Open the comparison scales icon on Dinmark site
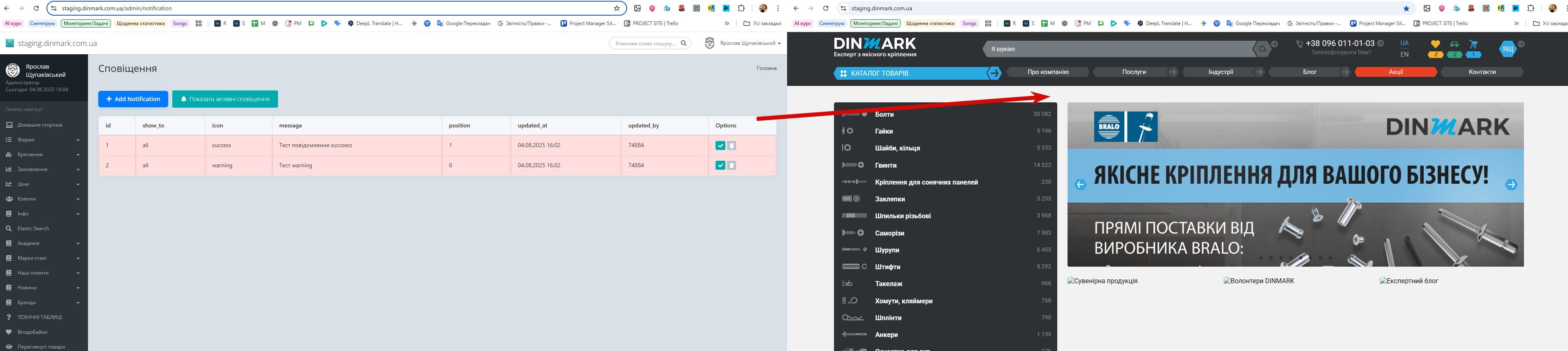The width and height of the screenshot is (1568, 351). click(1454, 44)
